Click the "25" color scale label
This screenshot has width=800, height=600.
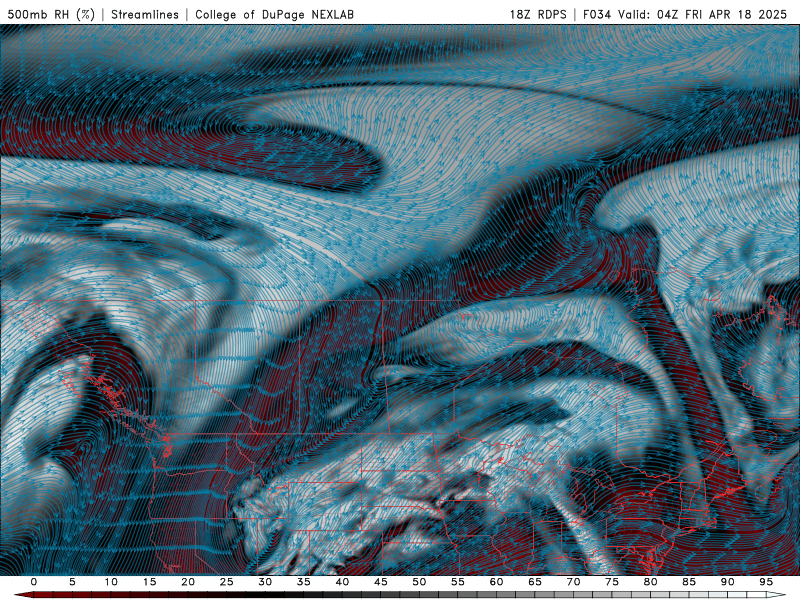coord(227,582)
